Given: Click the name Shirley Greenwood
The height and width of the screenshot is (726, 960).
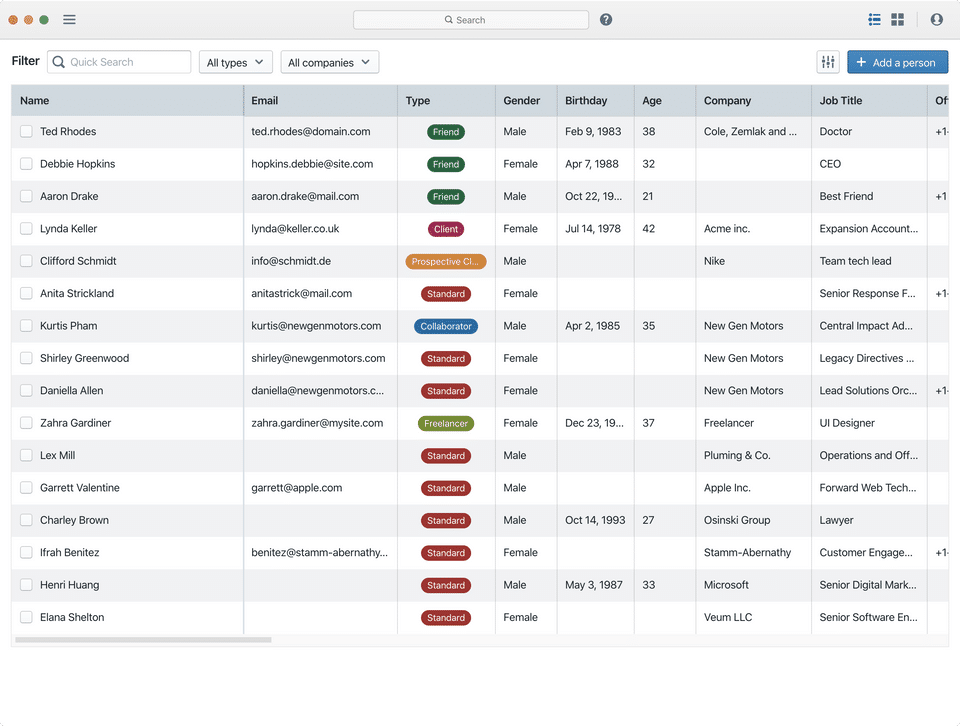Looking at the screenshot, I should tap(84, 358).
